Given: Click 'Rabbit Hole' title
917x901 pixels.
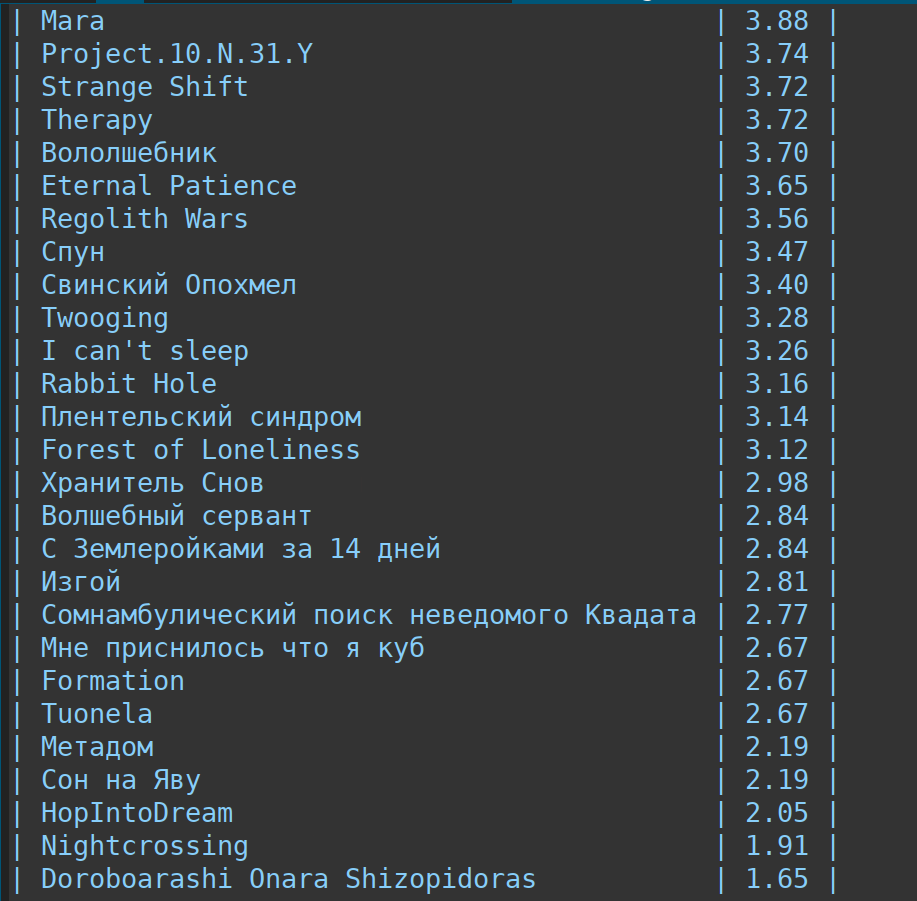Looking at the screenshot, I should point(129,385).
